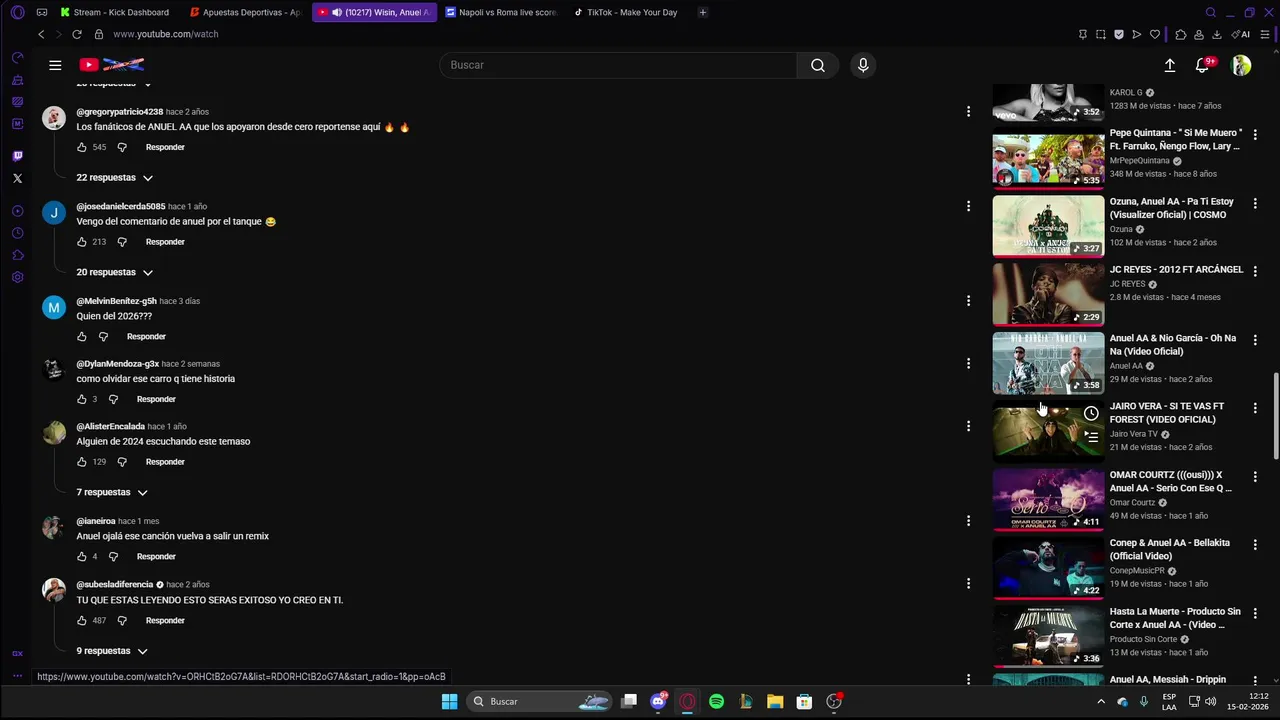Dislike the @ianeiroa comment

113,557
